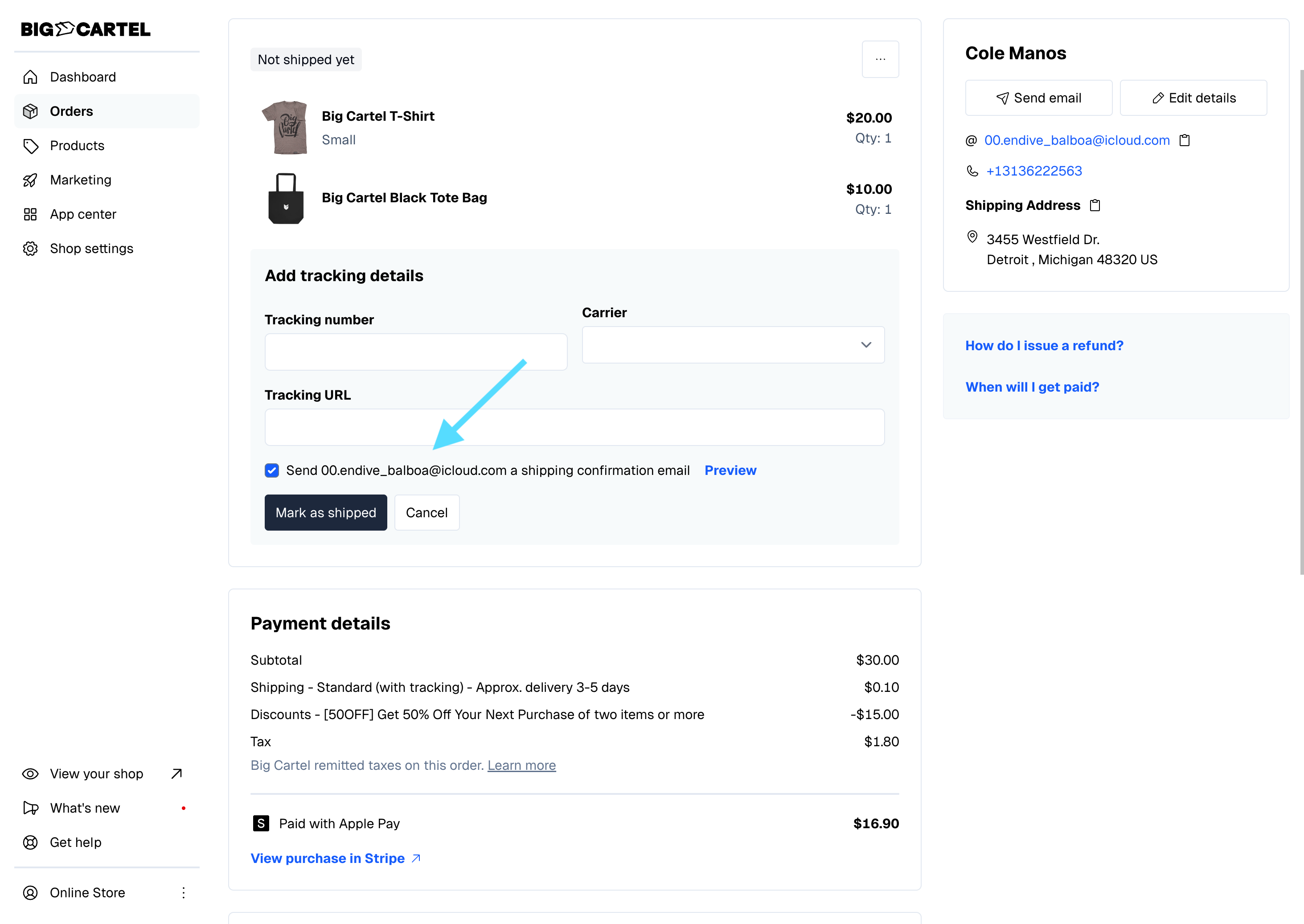Open the order options ellipsis menu
Viewport: 1304px width, 924px height.
pos(880,59)
